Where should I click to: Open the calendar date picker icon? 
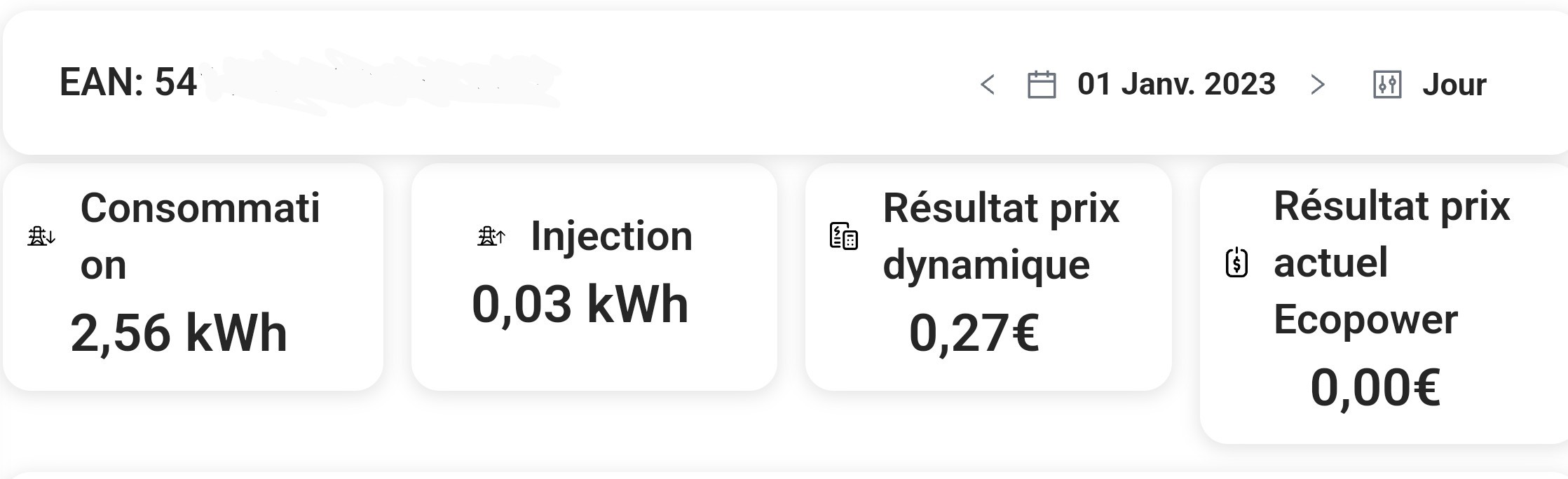pos(1041,85)
